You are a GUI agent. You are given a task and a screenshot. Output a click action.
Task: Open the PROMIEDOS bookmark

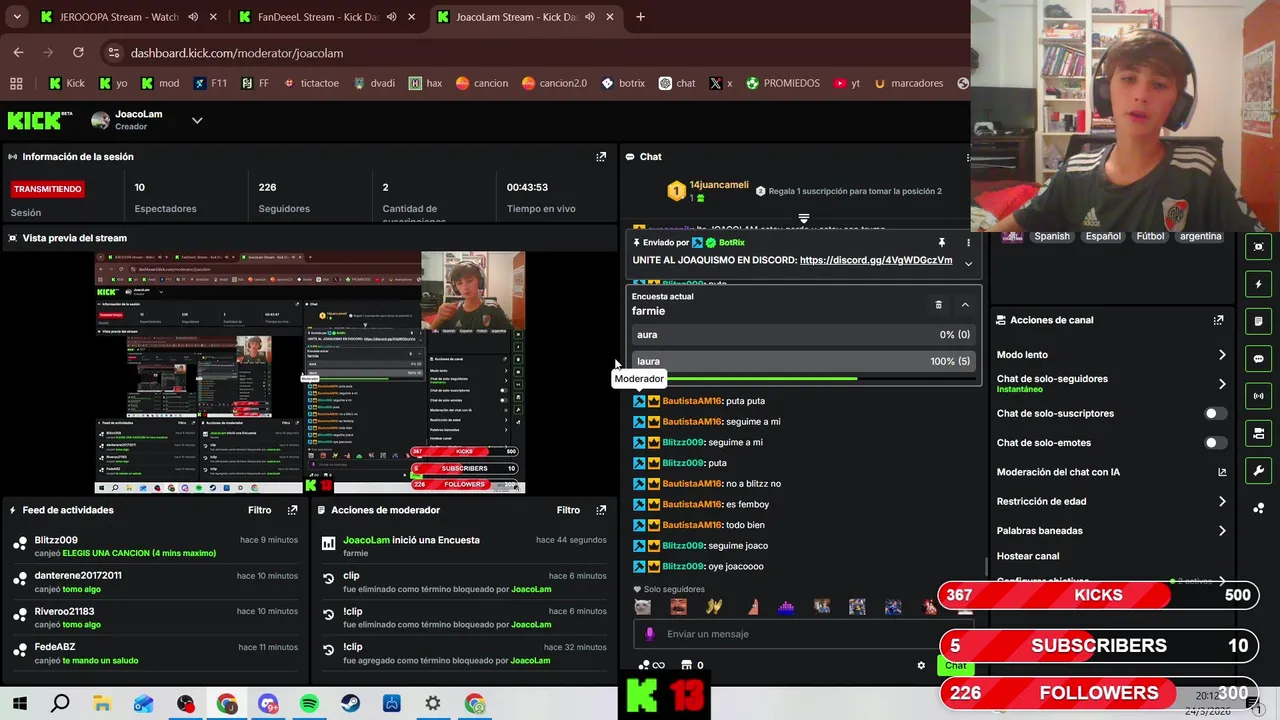782,83
